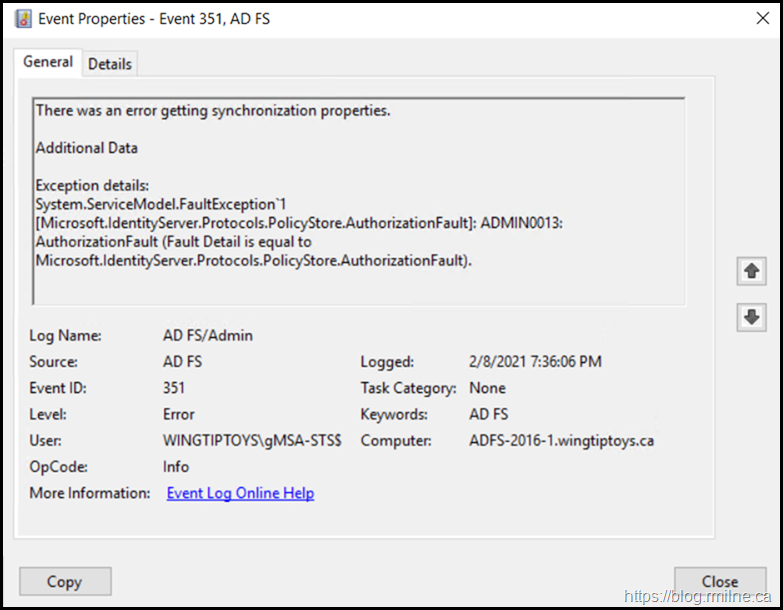783x610 pixels.
Task: Click the up arrow for previous event
Action: point(751,270)
